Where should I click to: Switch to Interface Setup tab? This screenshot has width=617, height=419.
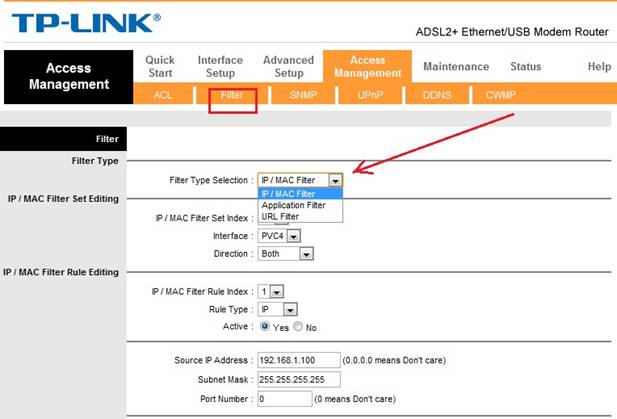tap(220, 67)
